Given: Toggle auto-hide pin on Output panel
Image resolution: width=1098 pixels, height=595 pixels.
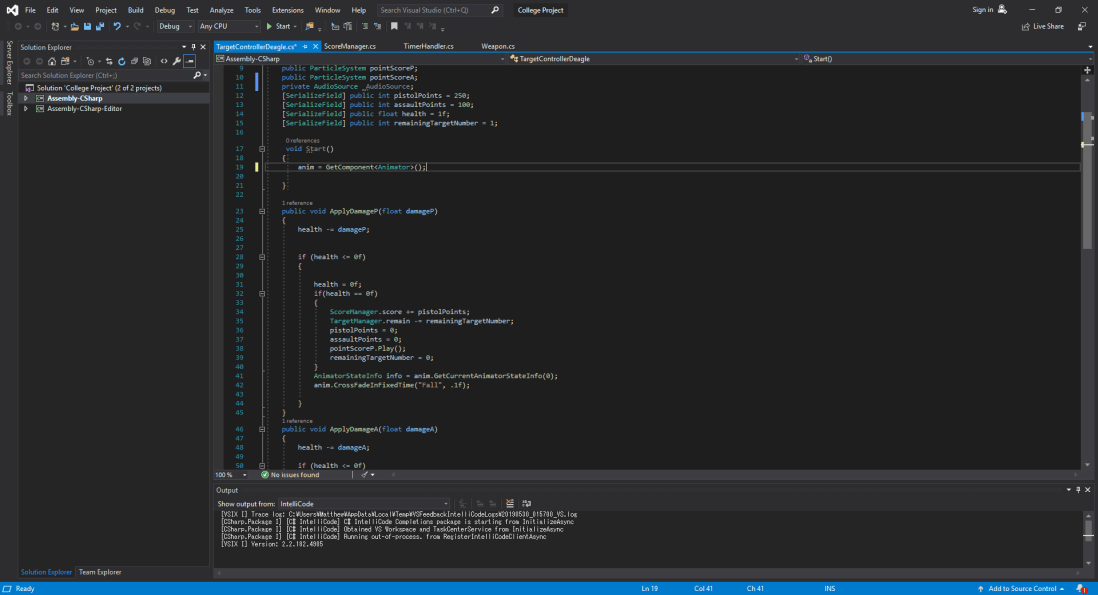Looking at the screenshot, I should [x=1078, y=490].
